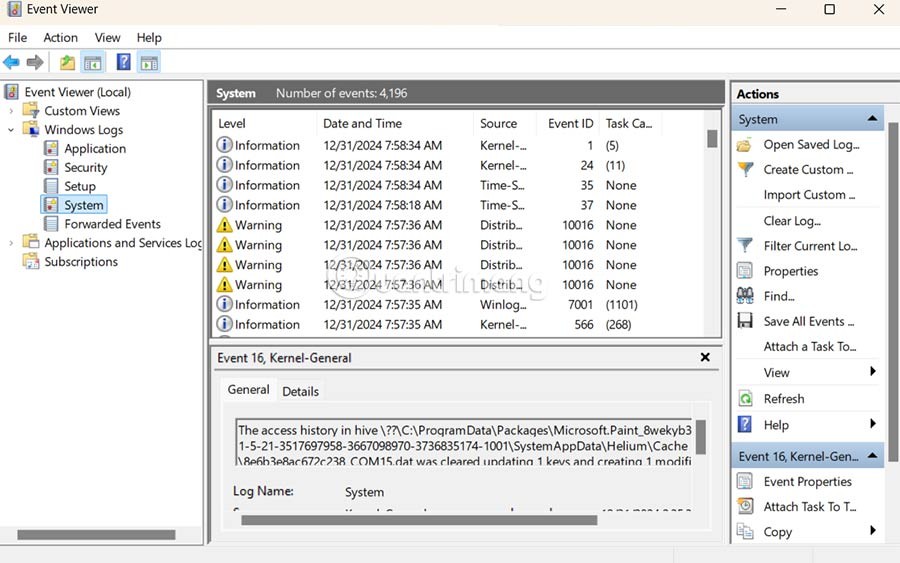
Task: Open the Help submenu arrow in Actions
Action: 873,424
